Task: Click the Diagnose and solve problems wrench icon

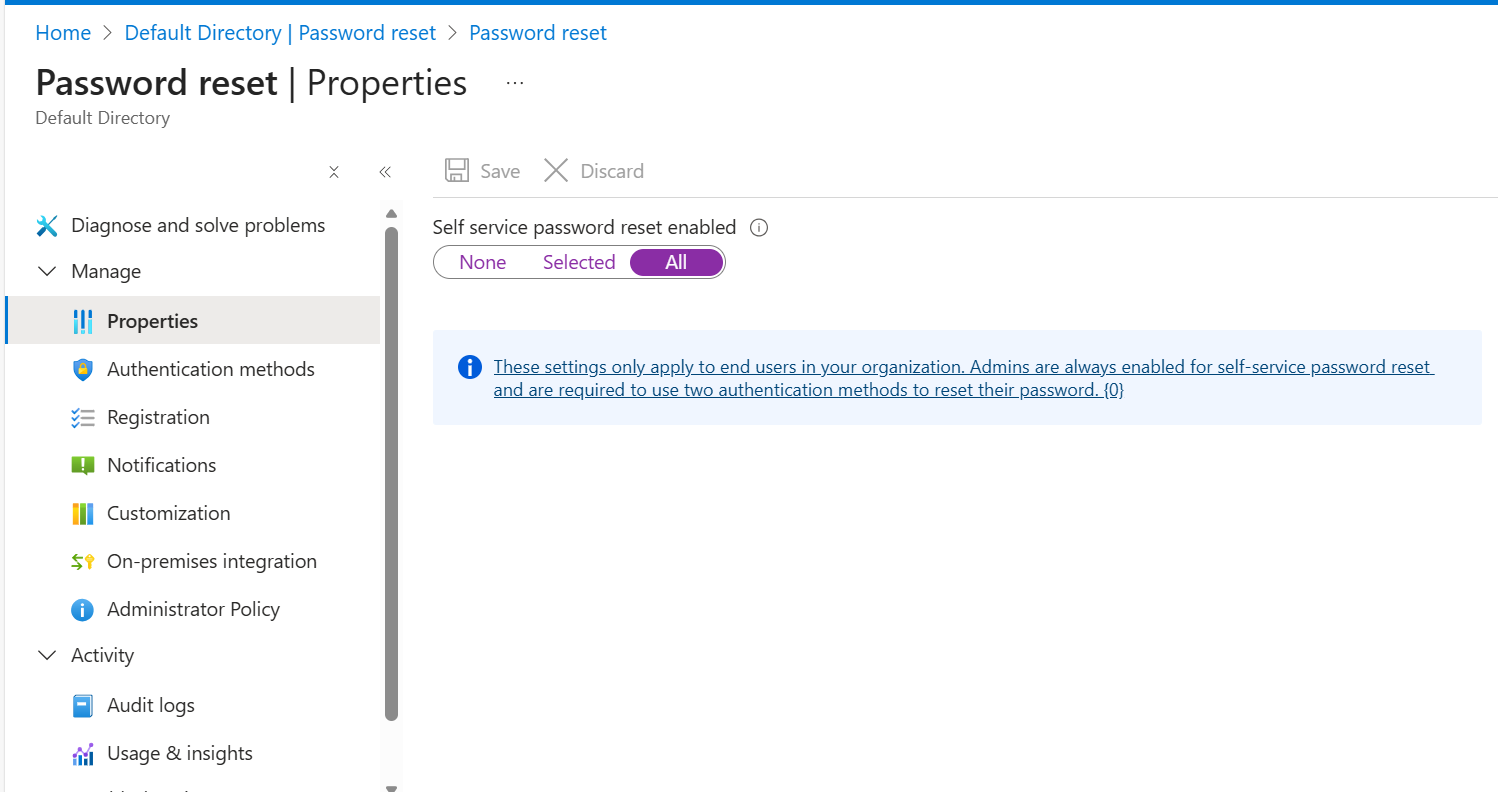Action: pos(47,226)
